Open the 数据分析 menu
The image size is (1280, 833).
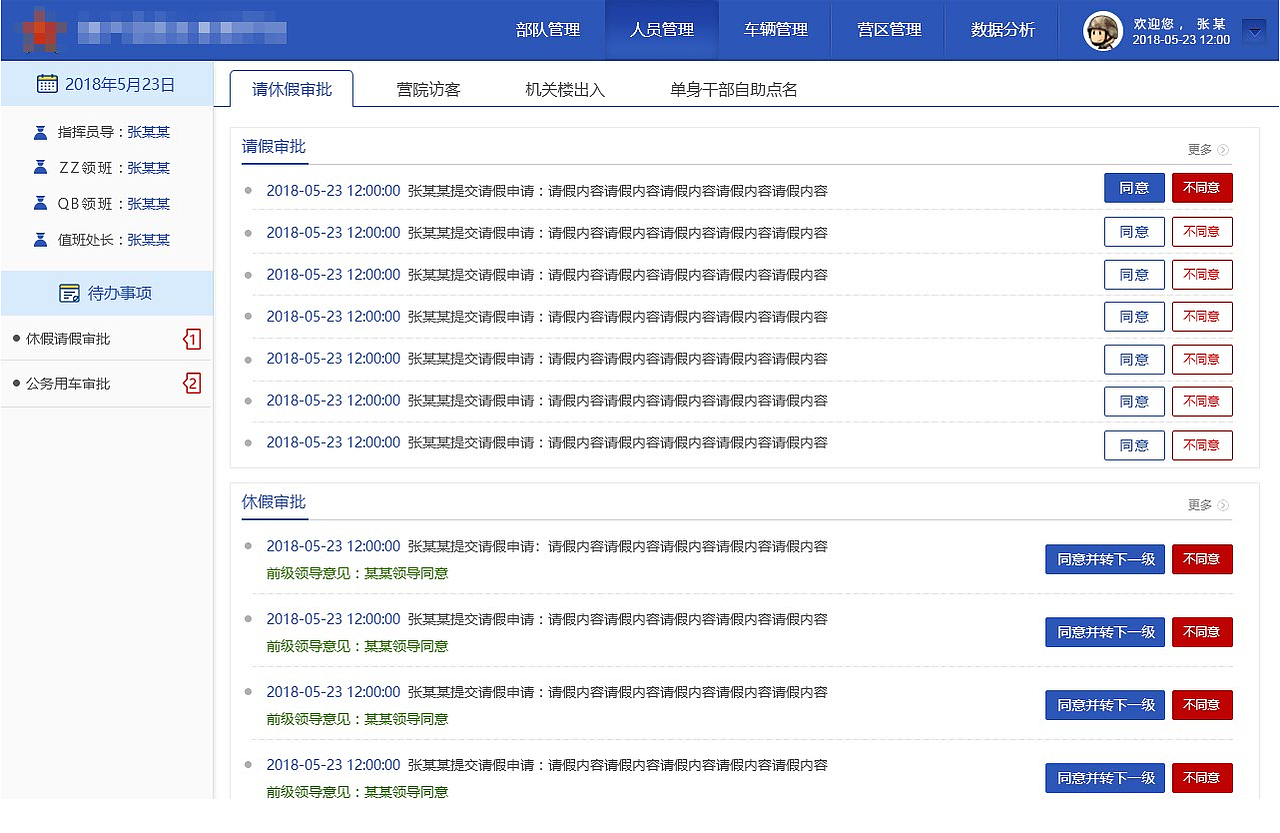(x=1001, y=31)
